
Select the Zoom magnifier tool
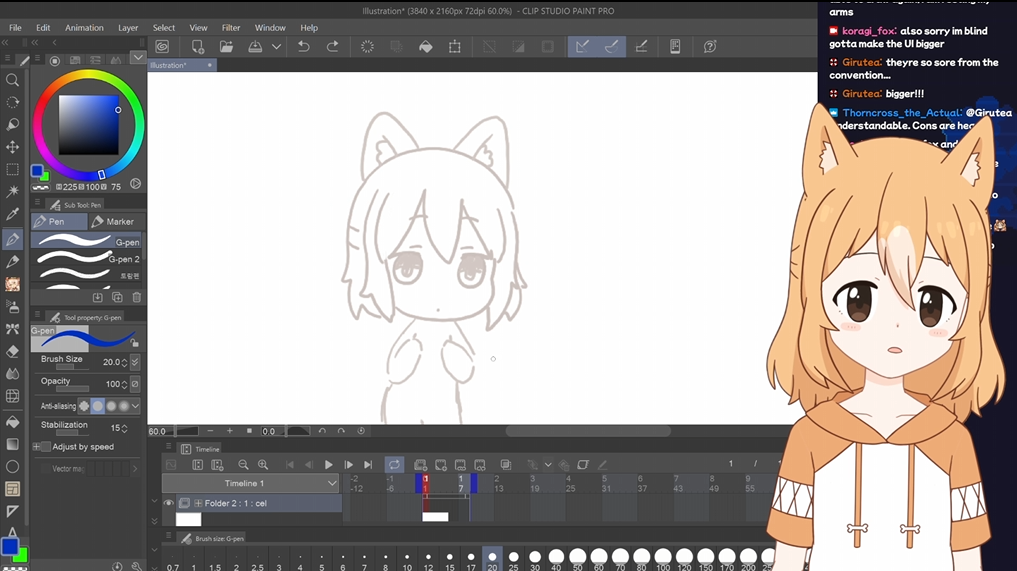[12, 80]
